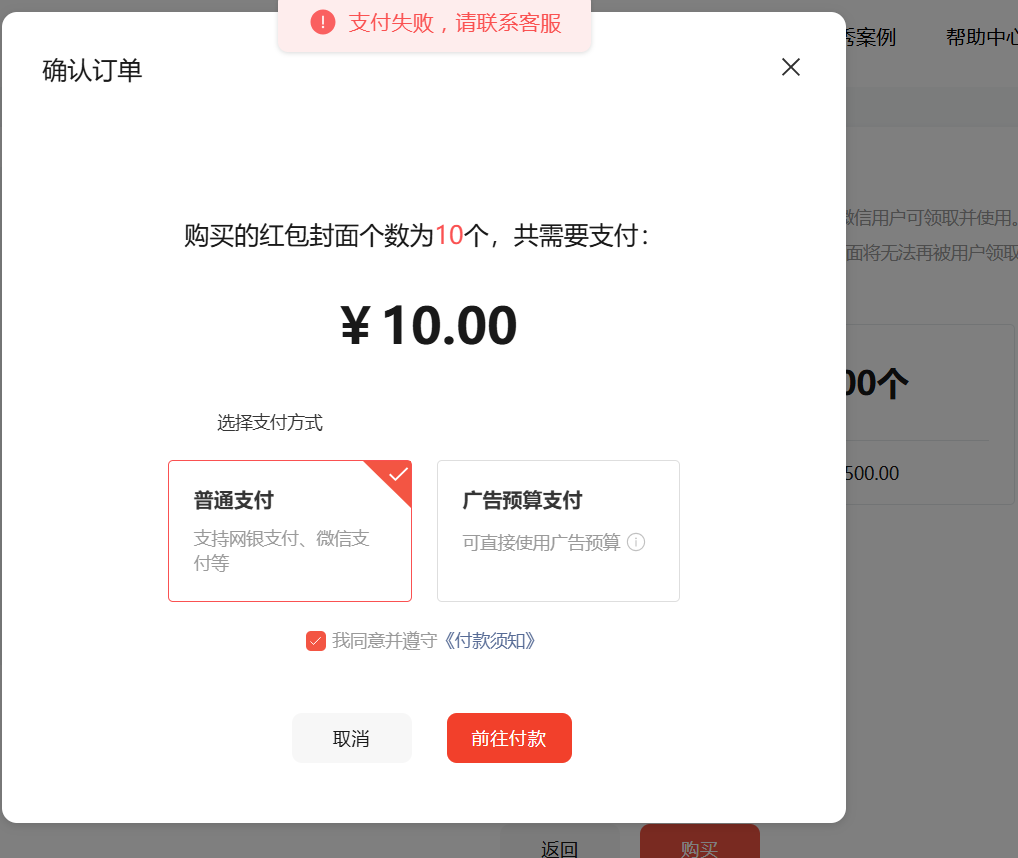Image resolution: width=1018 pixels, height=858 pixels.
Task: Click the 前往付款 button
Action: pos(509,738)
